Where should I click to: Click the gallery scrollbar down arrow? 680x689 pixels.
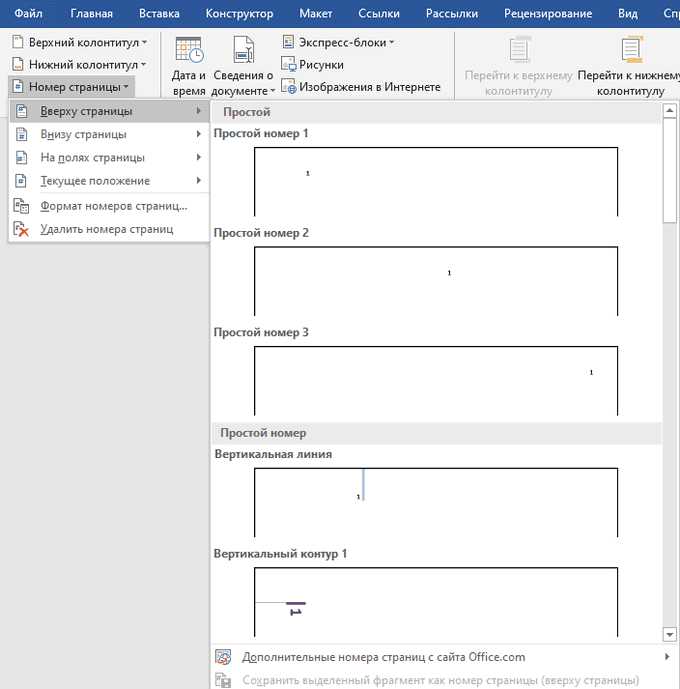pyautogui.click(x=670, y=635)
